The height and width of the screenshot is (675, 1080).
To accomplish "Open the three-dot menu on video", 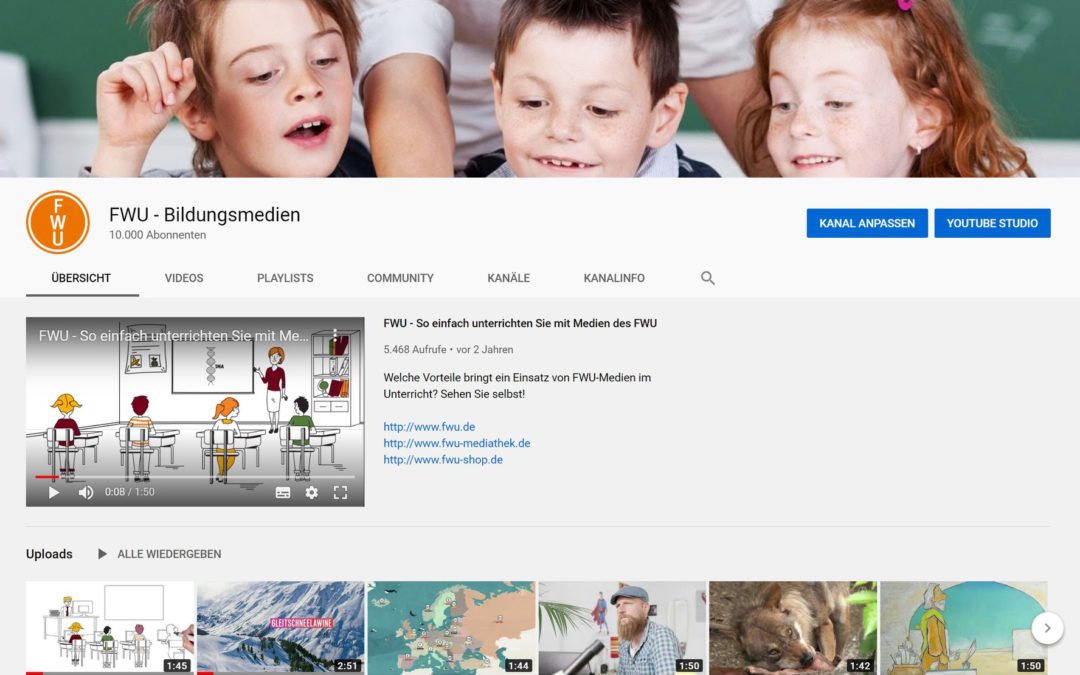I will click(335, 336).
